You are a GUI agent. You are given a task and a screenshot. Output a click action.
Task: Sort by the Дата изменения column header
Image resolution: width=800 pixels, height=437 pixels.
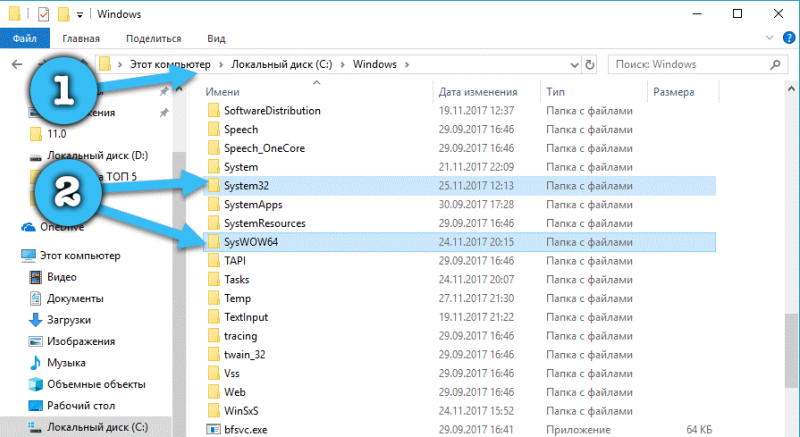[x=478, y=92]
